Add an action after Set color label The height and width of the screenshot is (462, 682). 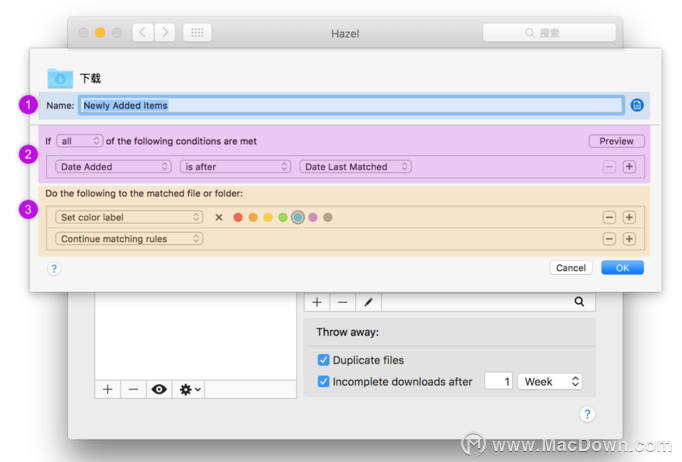[x=629, y=217]
